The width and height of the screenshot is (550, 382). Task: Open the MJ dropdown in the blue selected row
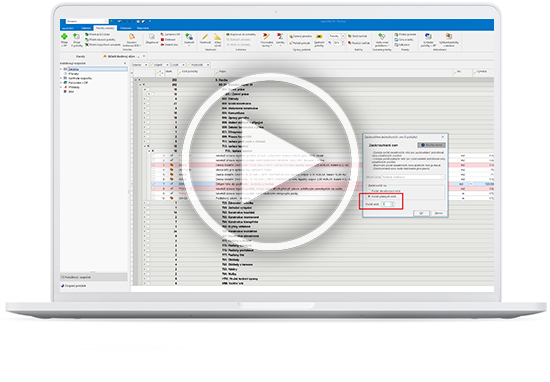pyautogui.click(x=471, y=184)
